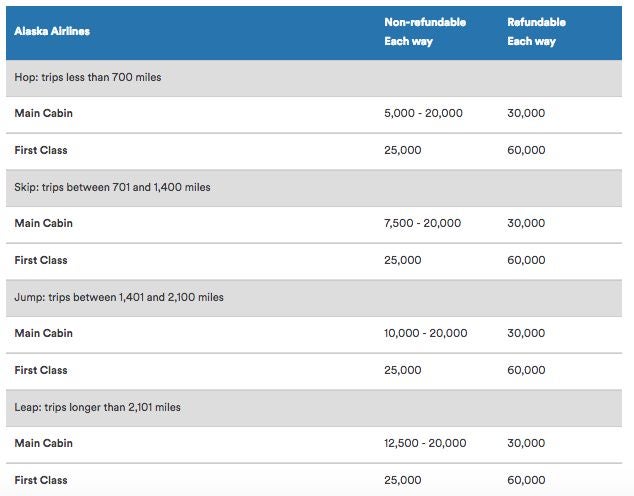Click the Refundable Each way column header
The image size is (634, 496).
536,32
